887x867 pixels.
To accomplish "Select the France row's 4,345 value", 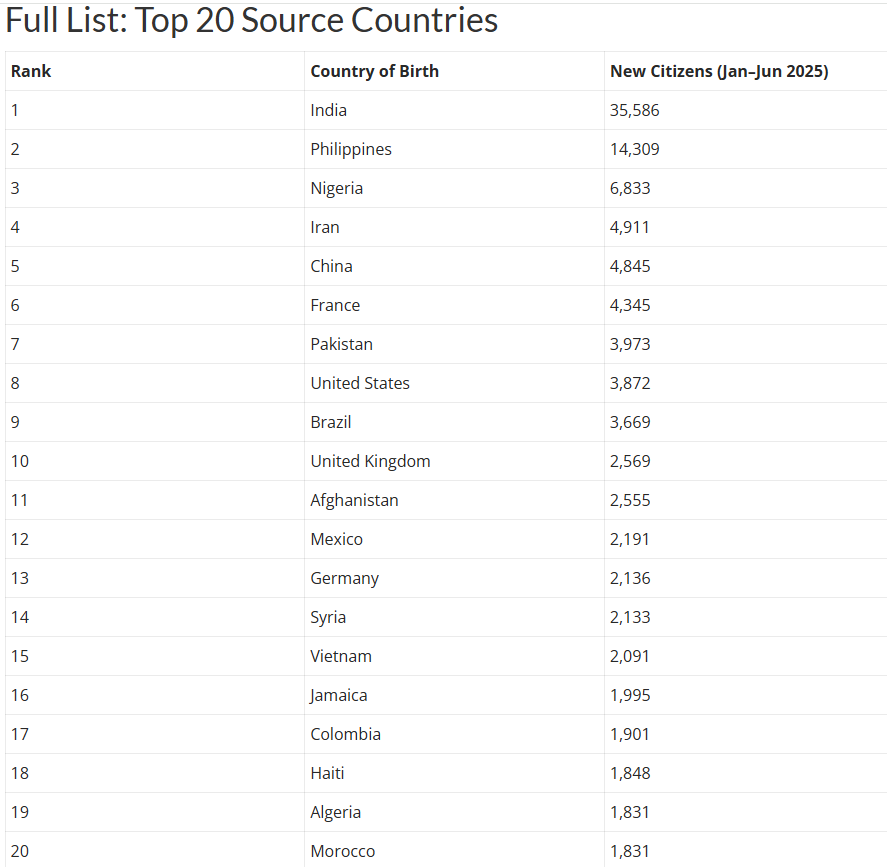I will pos(630,305).
